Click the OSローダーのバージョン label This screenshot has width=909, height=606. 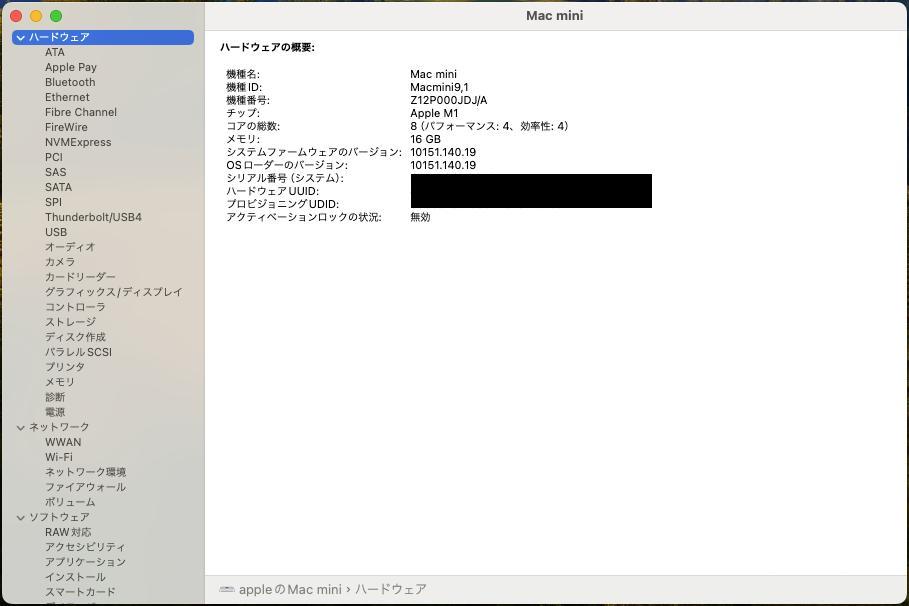[x=287, y=165]
